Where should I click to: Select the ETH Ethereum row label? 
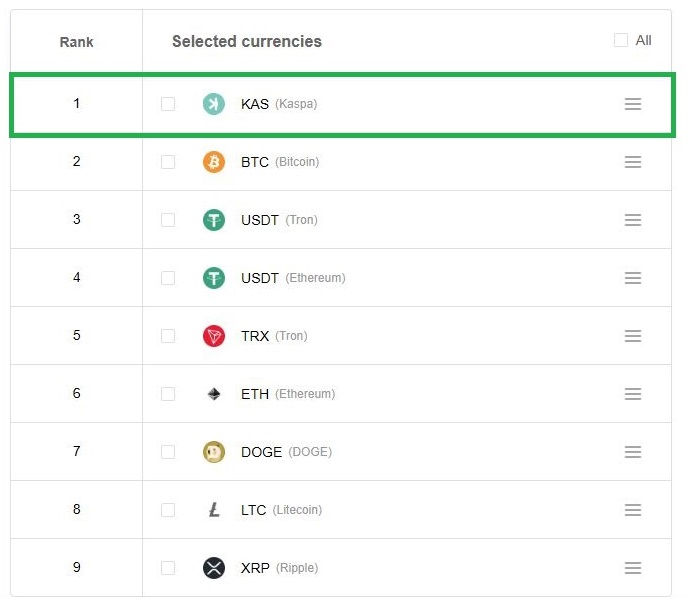[288, 394]
